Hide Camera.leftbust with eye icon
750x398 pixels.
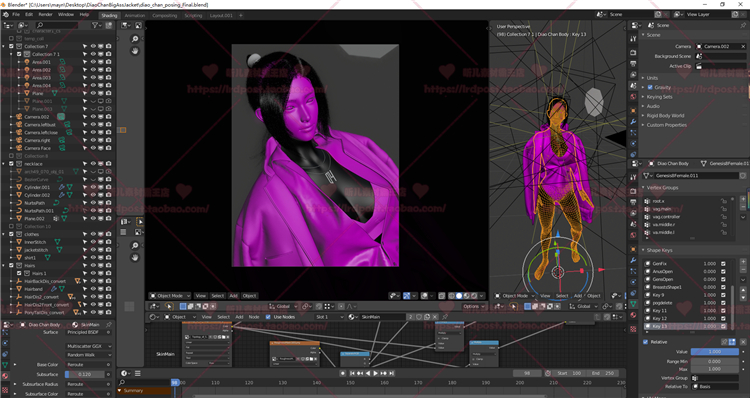(93, 124)
